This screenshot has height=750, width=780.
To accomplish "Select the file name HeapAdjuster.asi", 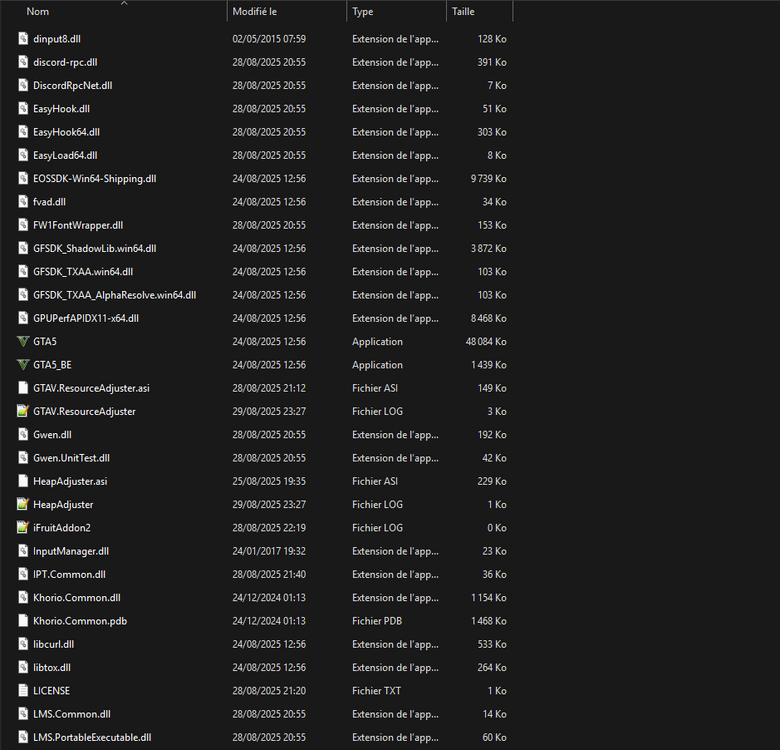I will click(70, 481).
